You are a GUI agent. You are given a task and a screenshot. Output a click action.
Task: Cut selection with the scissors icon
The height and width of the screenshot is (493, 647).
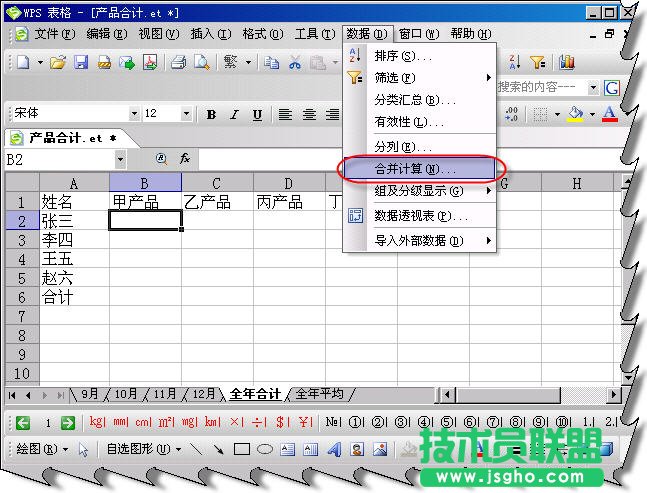tap(295, 62)
